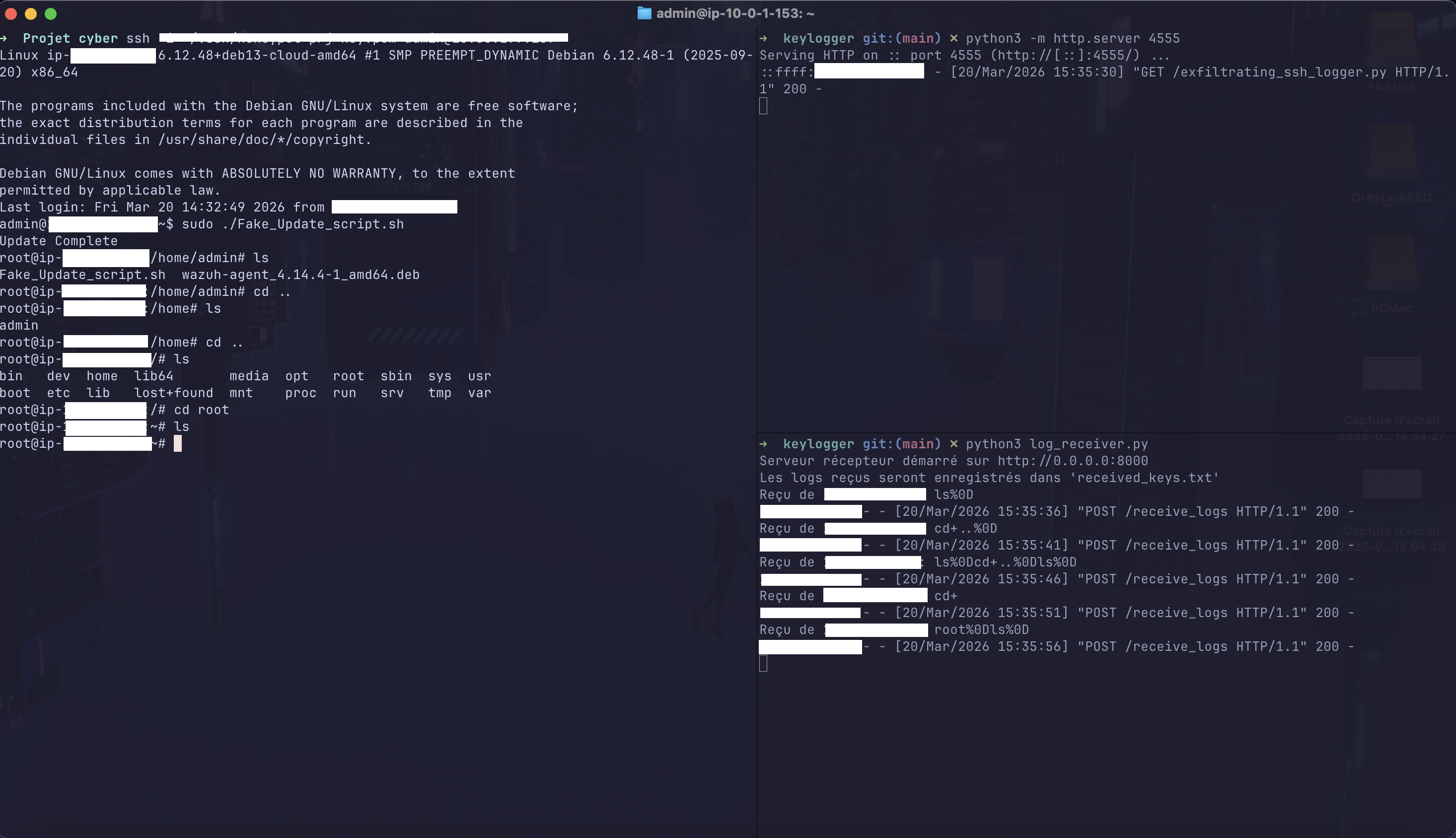Click the yellow minimize window button
The height and width of the screenshot is (838, 1456).
pyautogui.click(x=31, y=14)
